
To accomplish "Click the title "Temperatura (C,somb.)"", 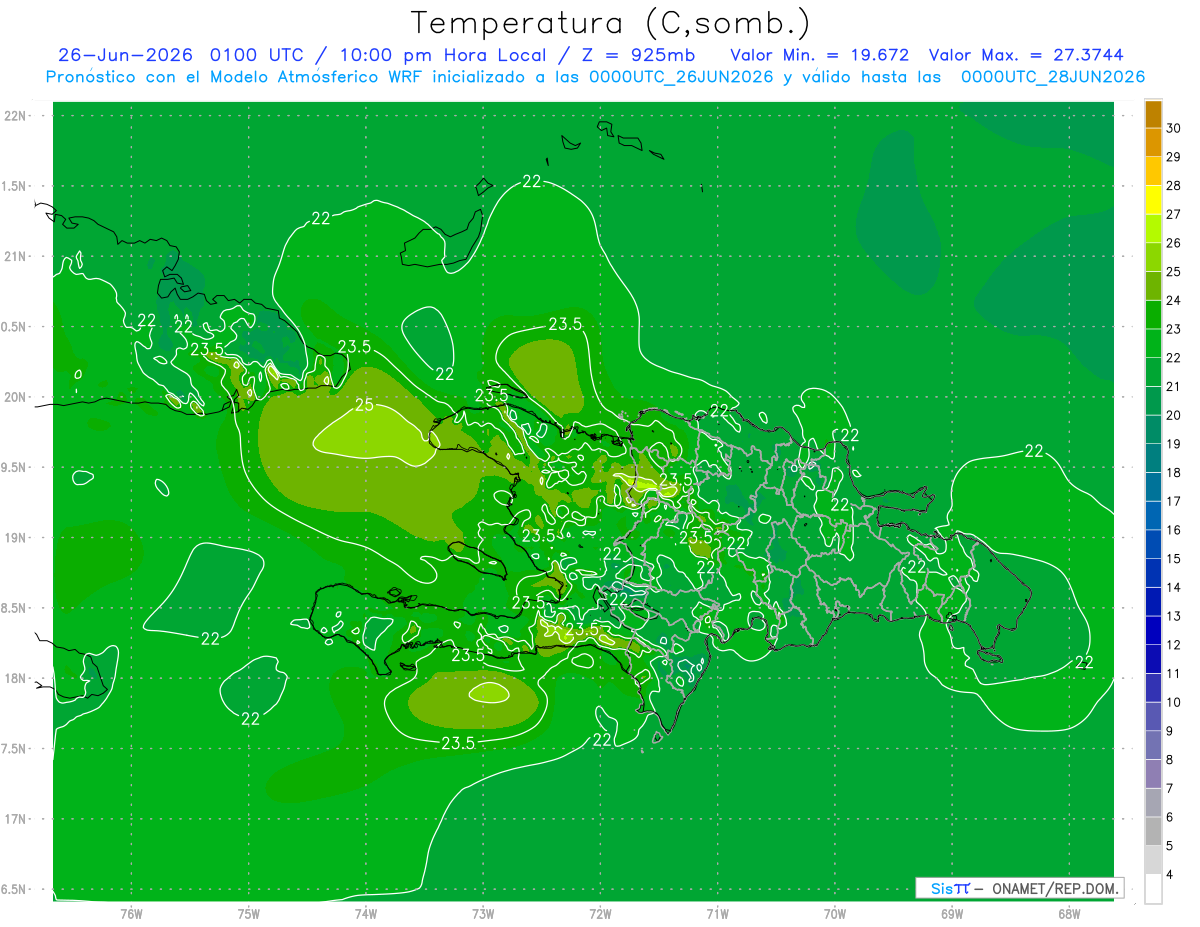I will coord(611,23).
